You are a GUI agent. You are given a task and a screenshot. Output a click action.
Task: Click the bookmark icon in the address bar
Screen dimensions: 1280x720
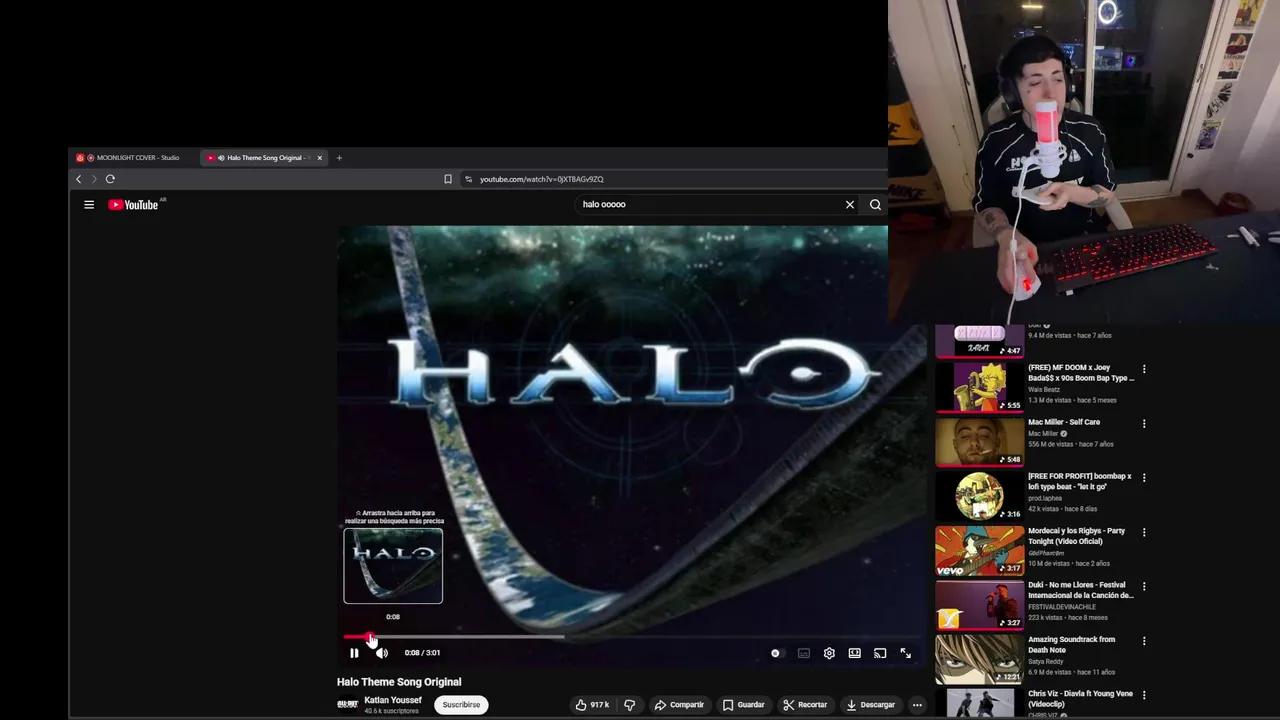[x=448, y=179]
